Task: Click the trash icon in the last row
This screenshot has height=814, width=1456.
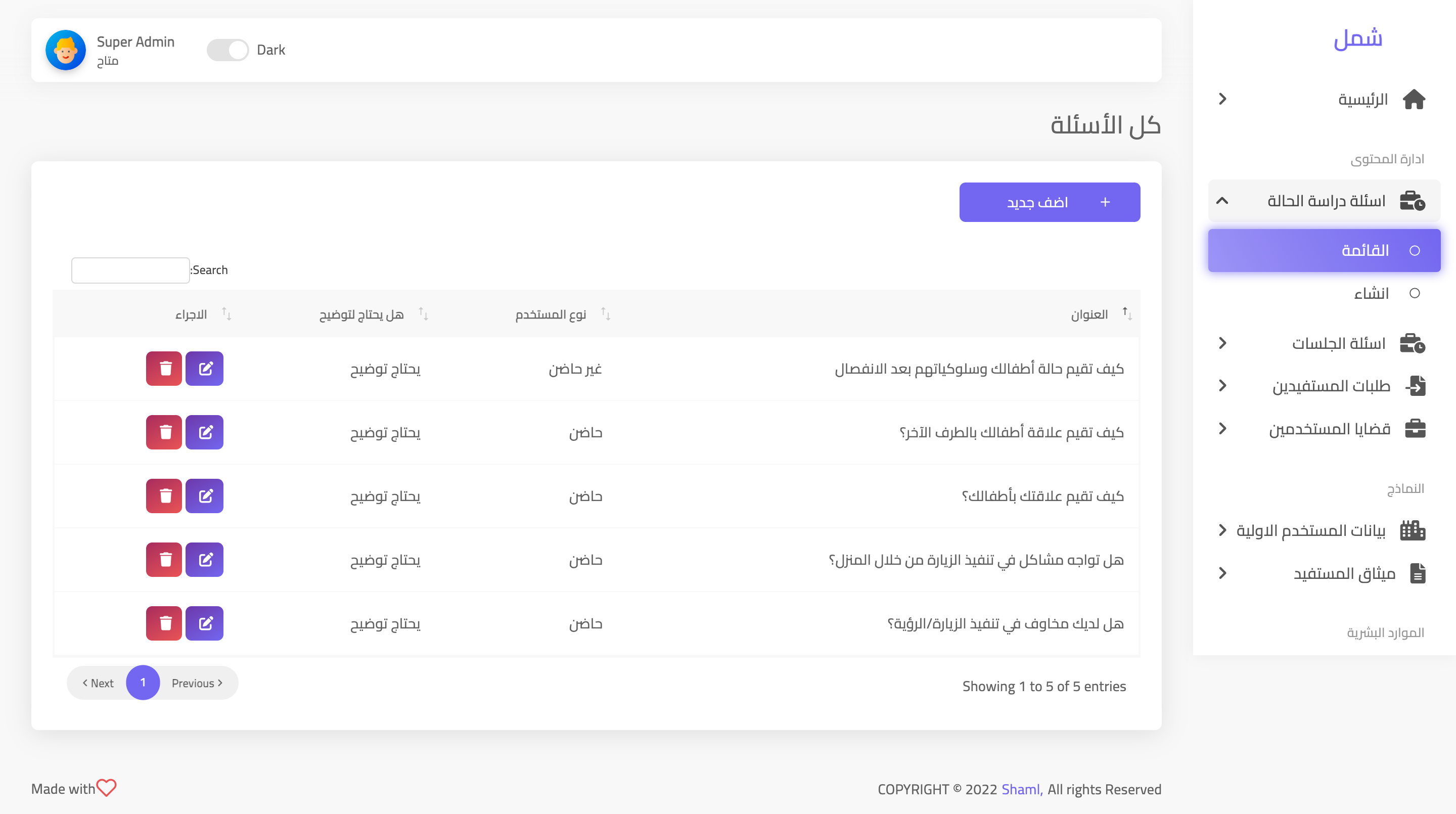Action: [x=164, y=623]
